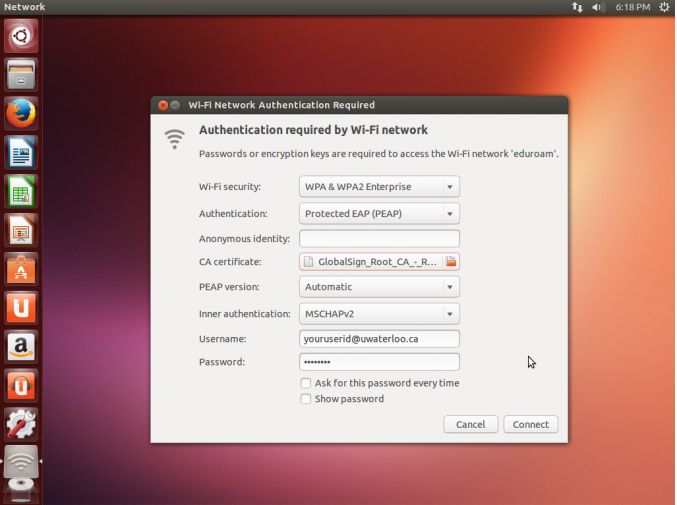Close the Wi-Fi authentication dialog

[x=163, y=105]
